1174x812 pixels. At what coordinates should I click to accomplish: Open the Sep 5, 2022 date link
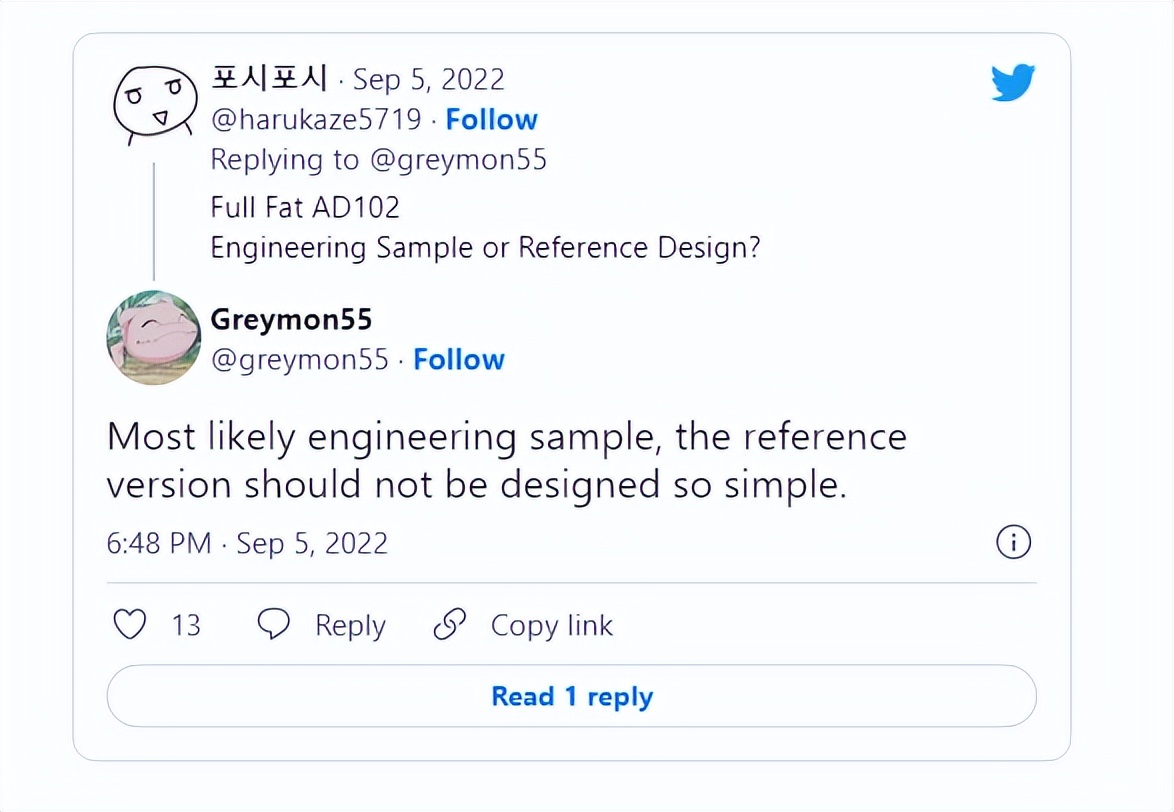coord(428,79)
